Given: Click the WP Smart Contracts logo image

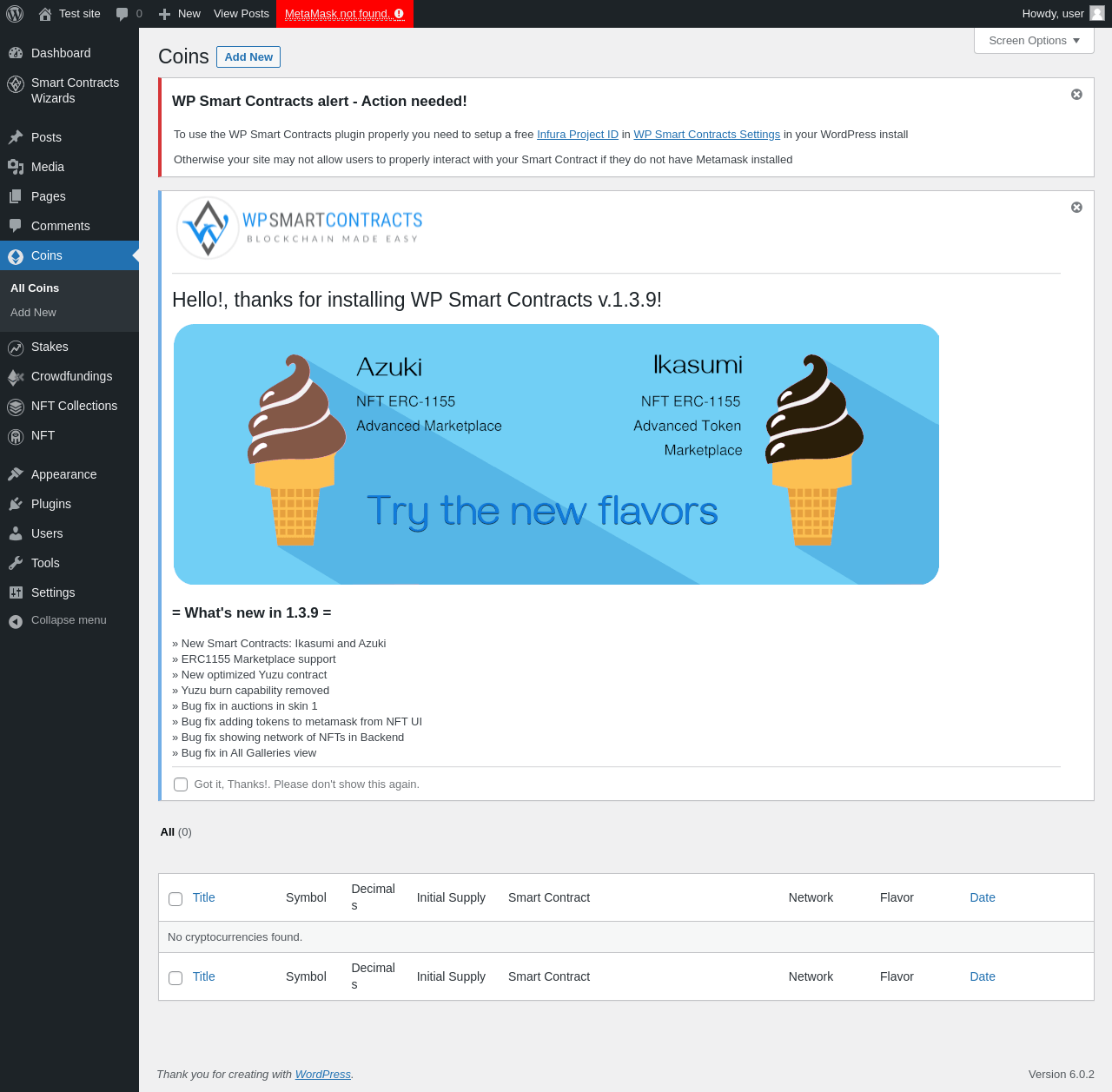Looking at the screenshot, I should click(300, 228).
